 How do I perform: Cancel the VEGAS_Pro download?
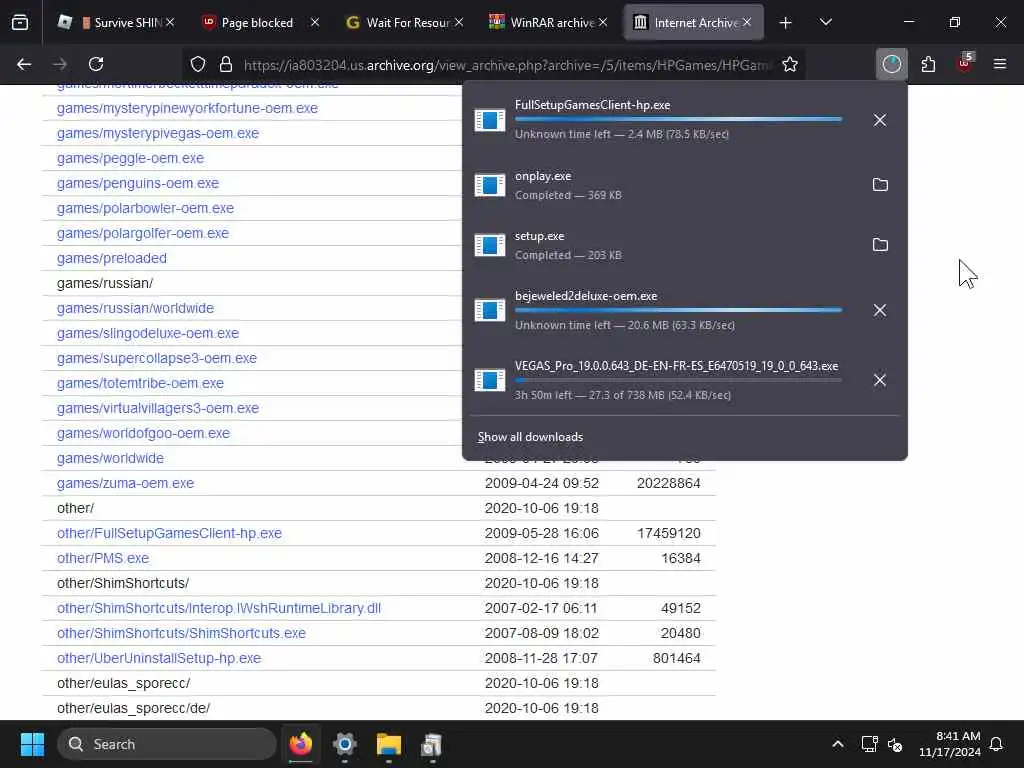point(880,380)
